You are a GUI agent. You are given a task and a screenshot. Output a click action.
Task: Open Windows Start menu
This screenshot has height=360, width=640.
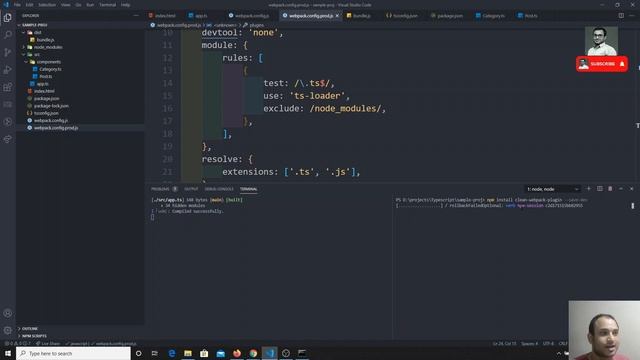pyautogui.click(x=8, y=353)
